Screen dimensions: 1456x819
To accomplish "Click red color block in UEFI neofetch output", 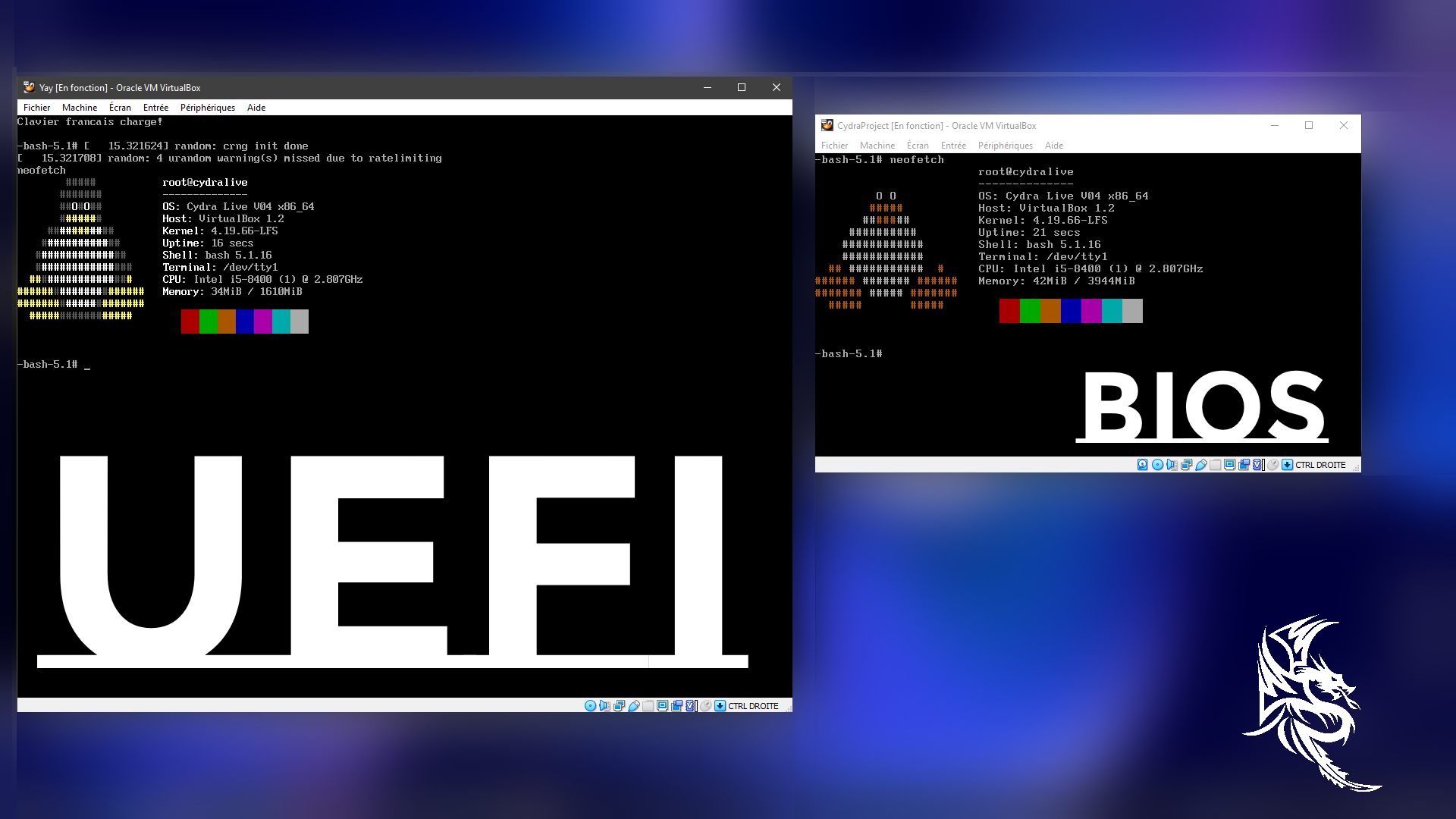I will pyautogui.click(x=190, y=322).
